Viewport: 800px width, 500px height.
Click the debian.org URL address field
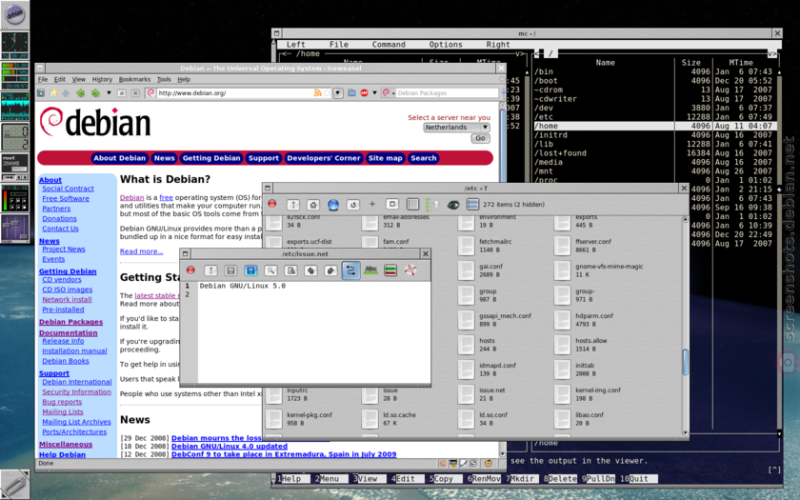pos(235,93)
